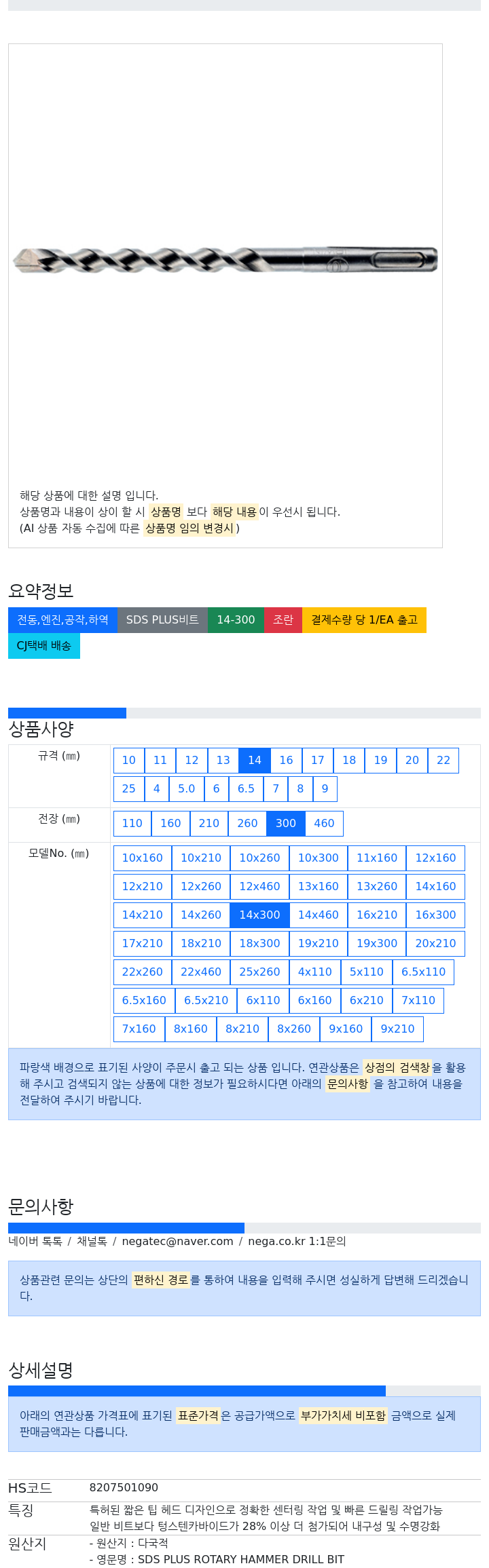Choose the 110 length option
The width and height of the screenshot is (489, 1568).
(x=132, y=824)
